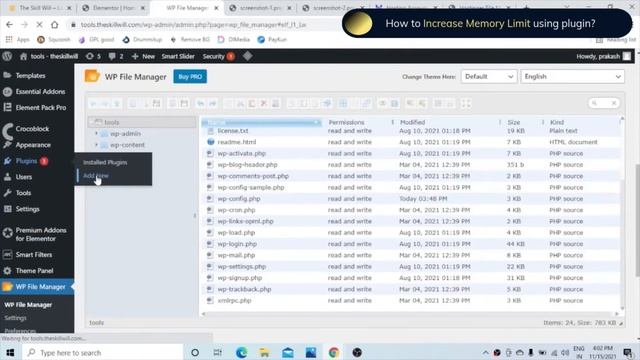
Task: Open File Explorer from taskbar
Action: tap(264, 353)
